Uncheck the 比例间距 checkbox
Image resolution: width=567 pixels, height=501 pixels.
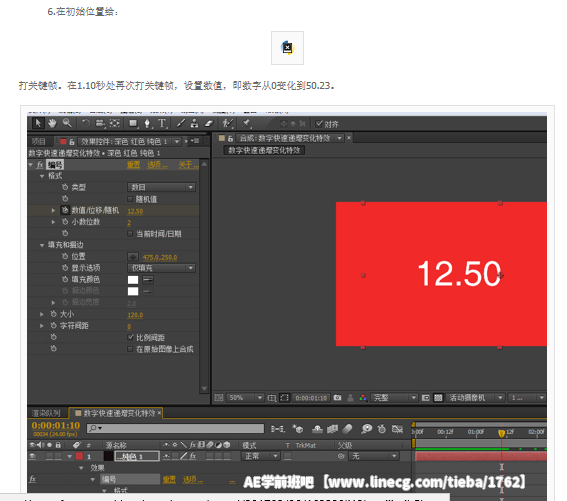tap(131, 337)
